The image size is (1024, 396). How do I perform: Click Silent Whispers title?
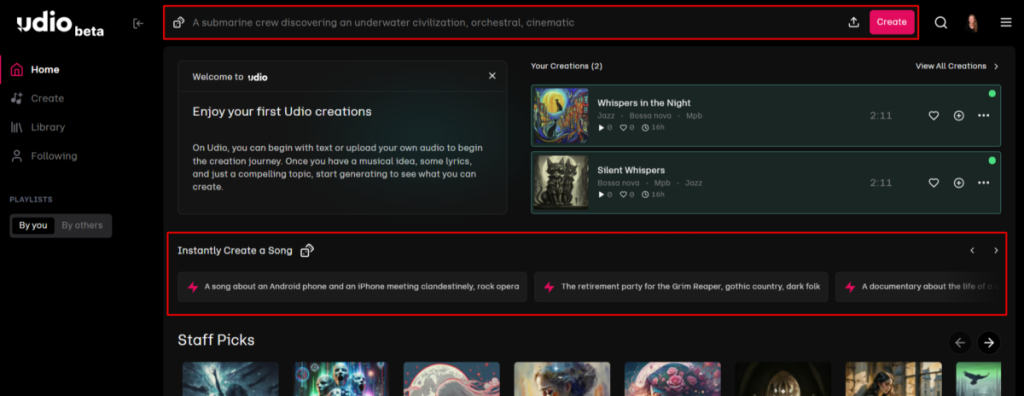click(631, 170)
